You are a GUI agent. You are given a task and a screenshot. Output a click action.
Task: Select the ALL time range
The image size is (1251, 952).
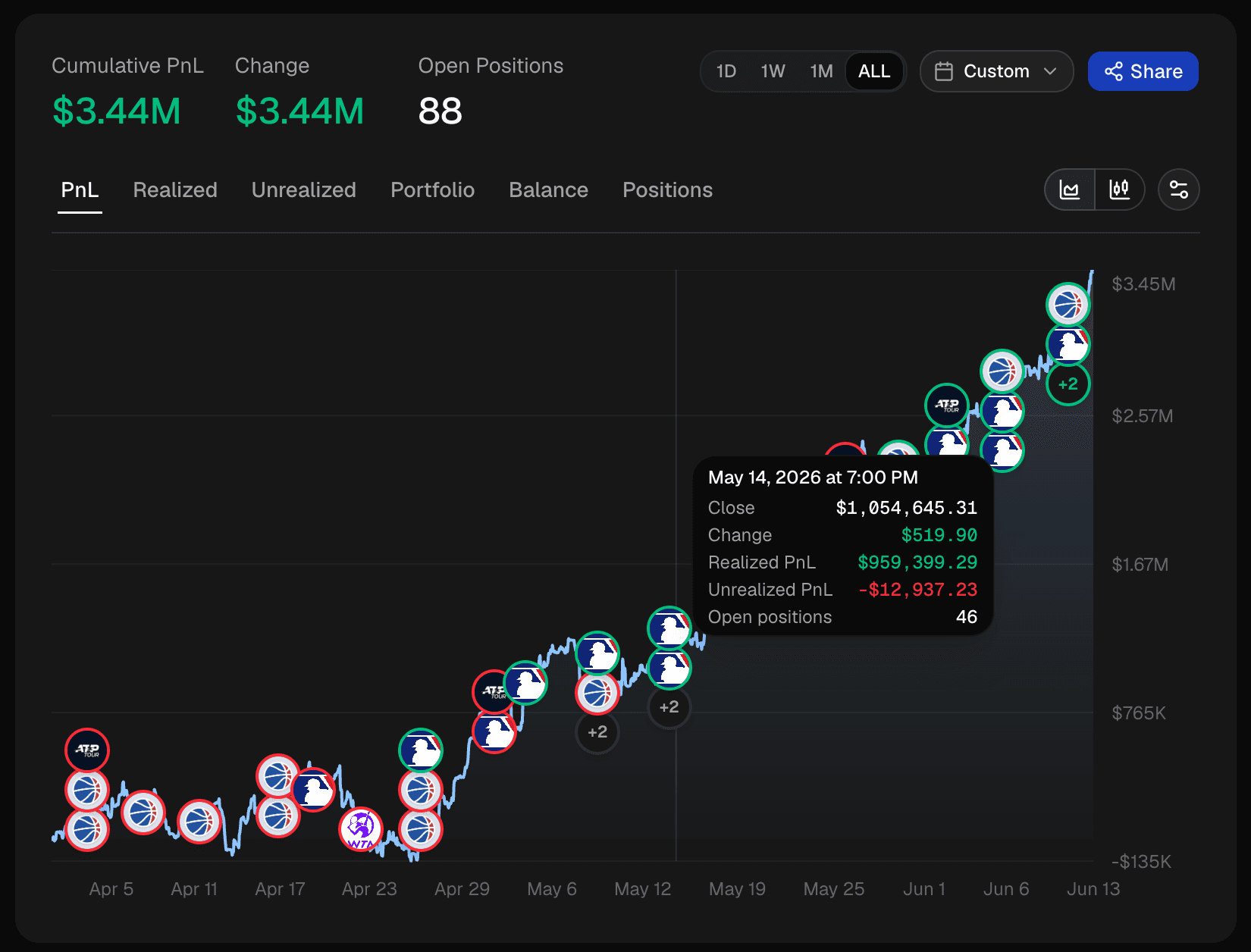[874, 71]
